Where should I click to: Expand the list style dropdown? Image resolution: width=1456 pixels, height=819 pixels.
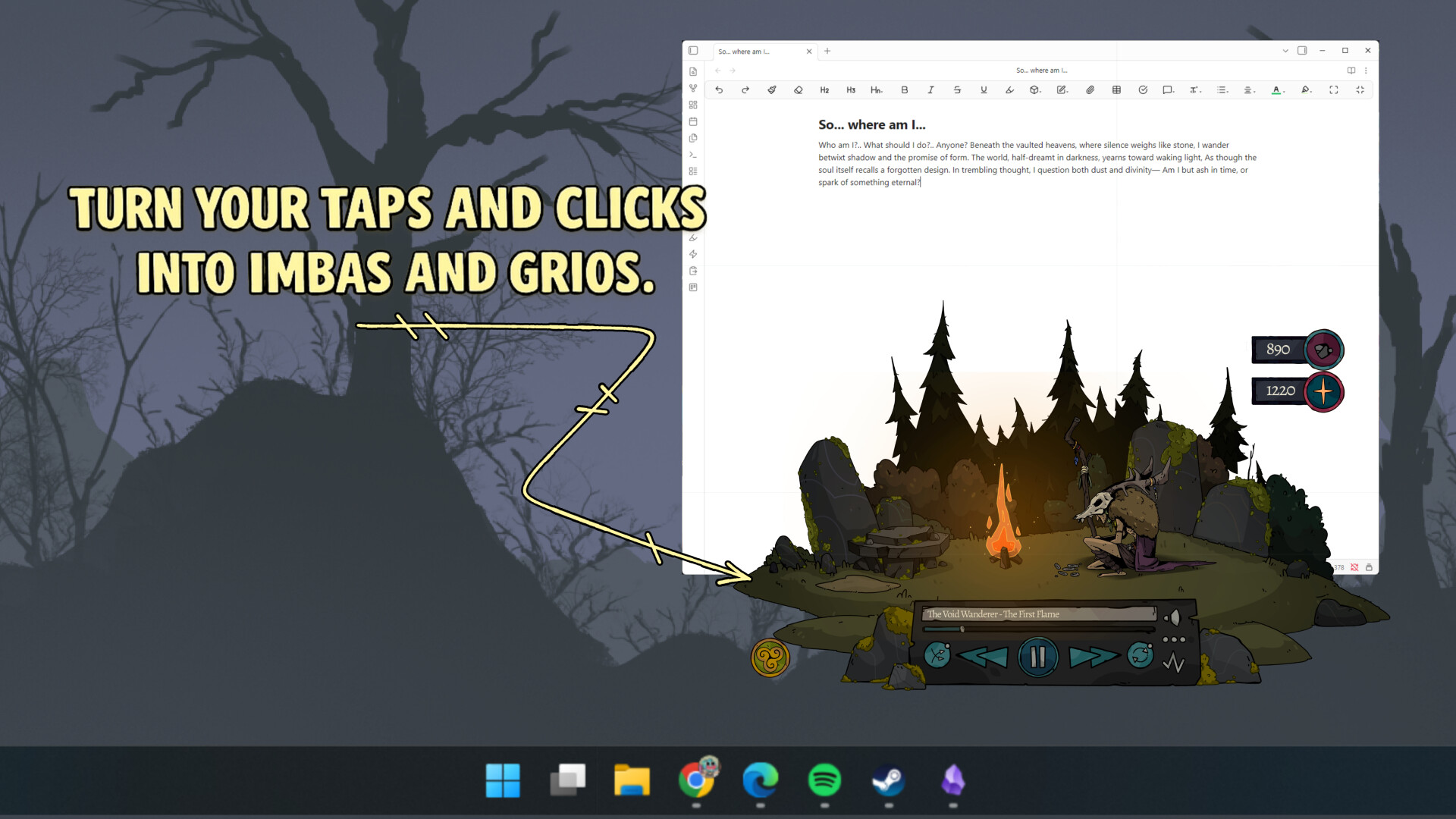pyautogui.click(x=1222, y=89)
